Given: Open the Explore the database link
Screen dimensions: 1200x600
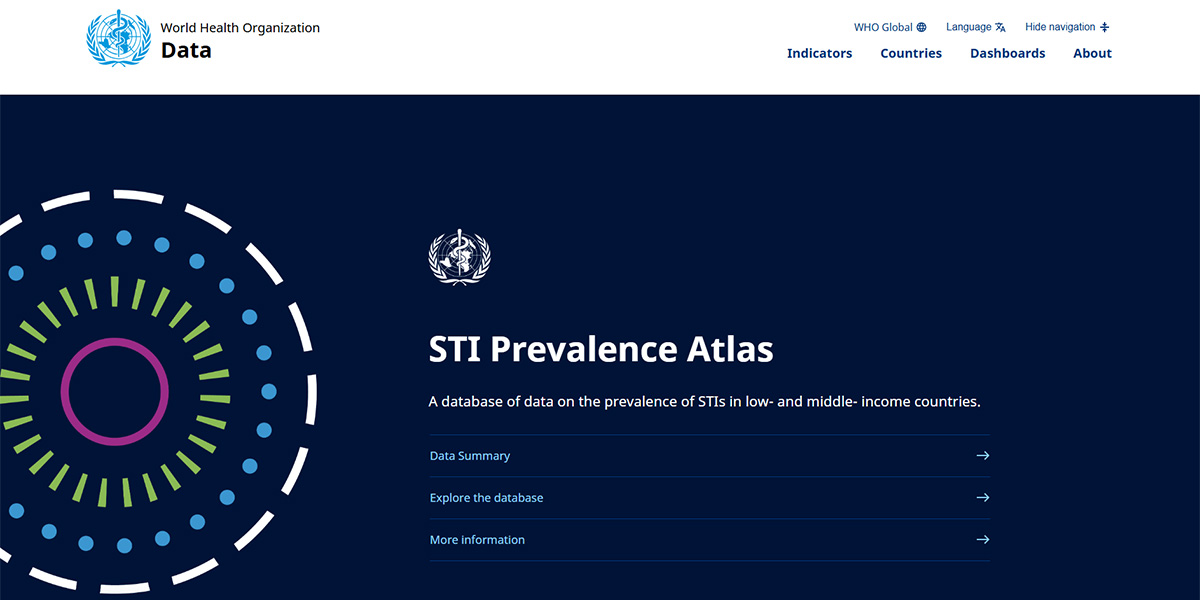Looking at the screenshot, I should point(710,498).
